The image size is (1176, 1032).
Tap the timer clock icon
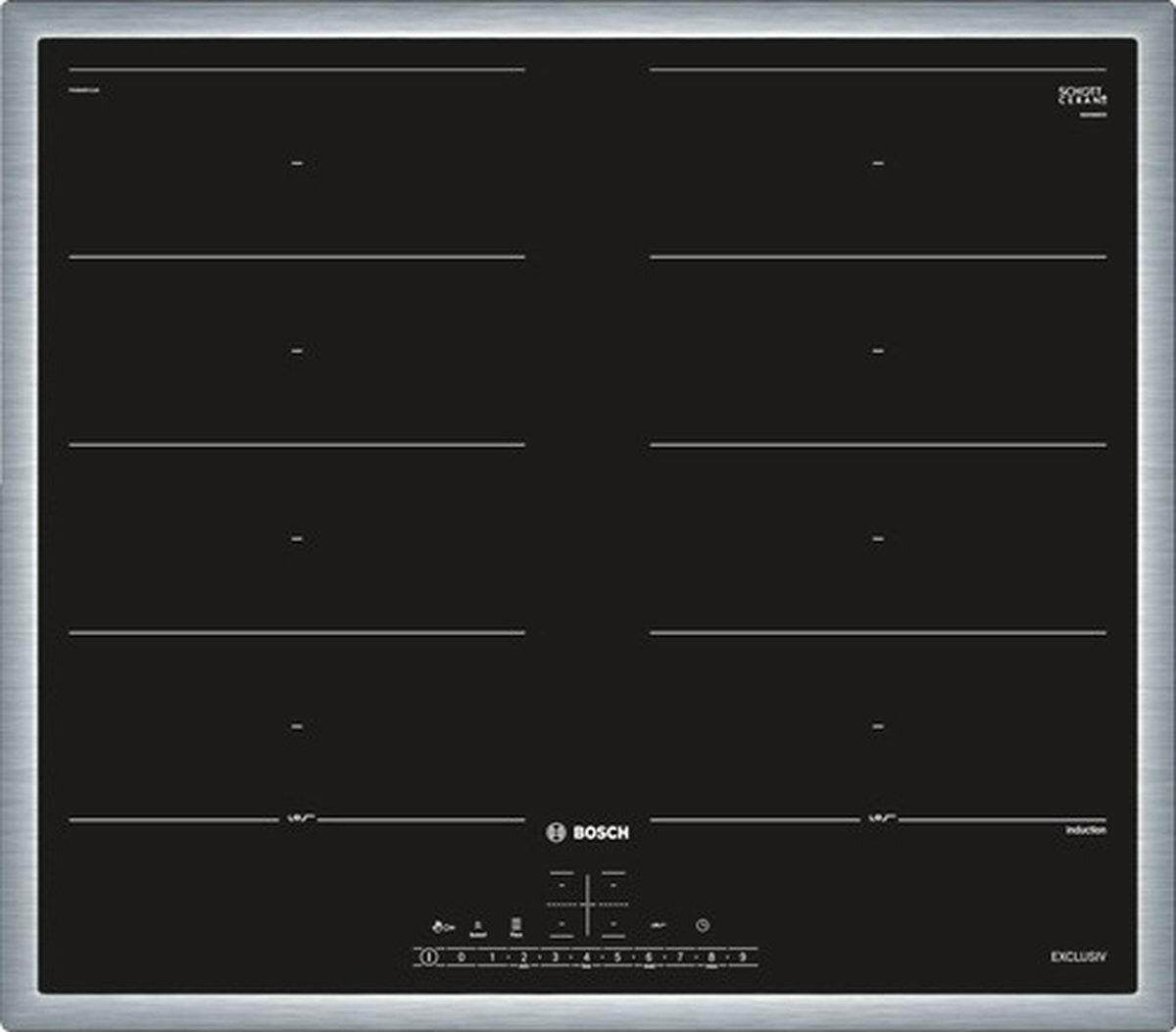[702, 925]
